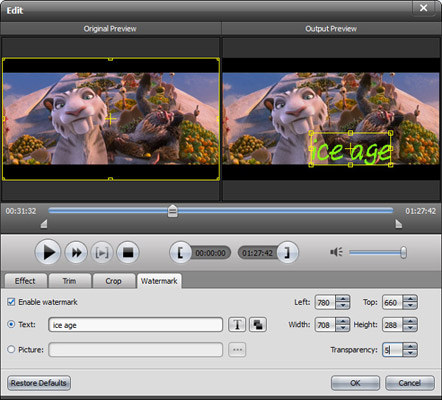Decrease the watermark Height value
The height and width of the screenshot is (400, 442).
click(x=410, y=328)
